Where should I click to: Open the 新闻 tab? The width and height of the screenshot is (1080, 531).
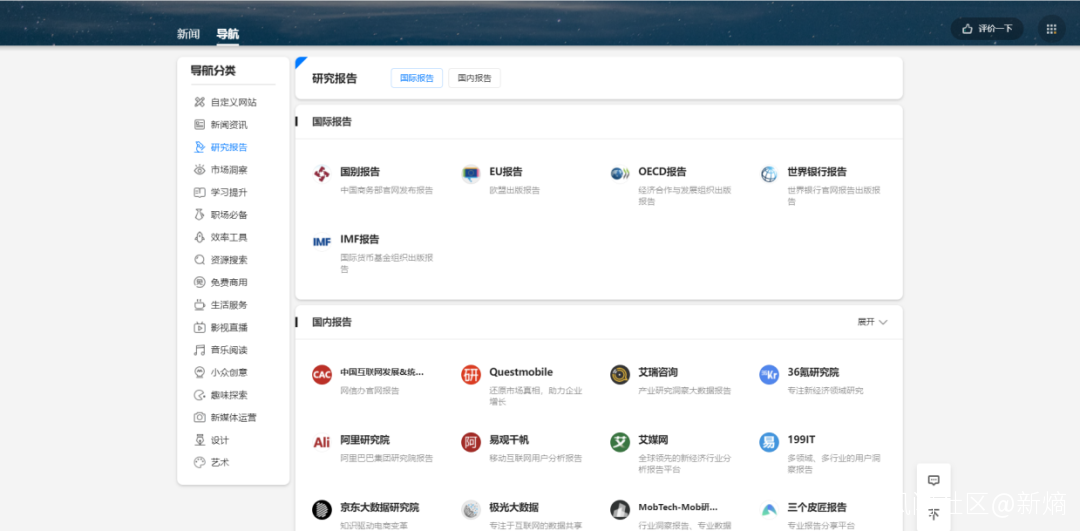(188, 34)
